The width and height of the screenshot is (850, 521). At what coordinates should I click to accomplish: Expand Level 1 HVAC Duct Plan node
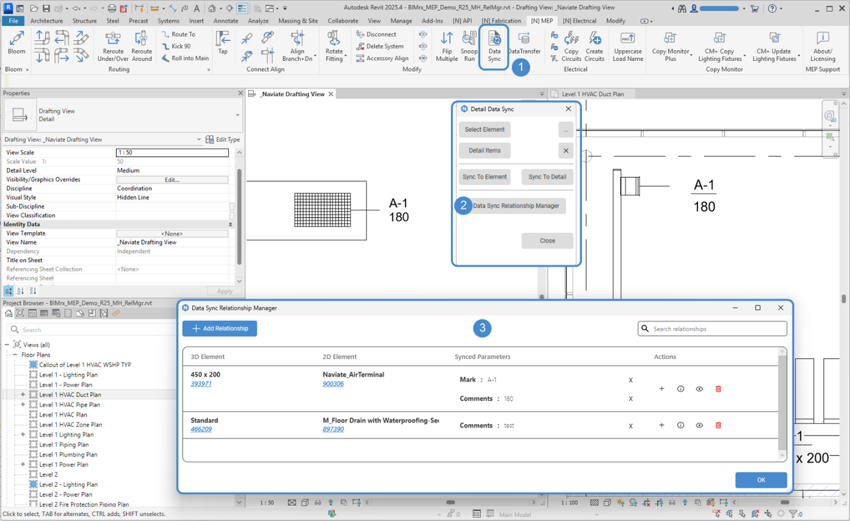(x=23, y=395)
